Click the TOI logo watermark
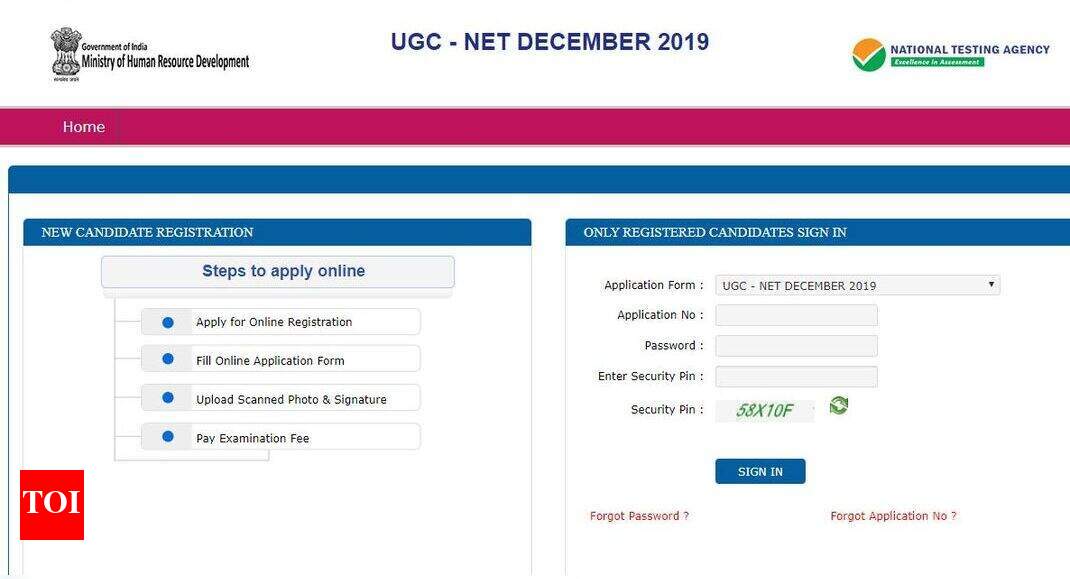This screenshot has width=1070, height=579. [x=49, y=503]
